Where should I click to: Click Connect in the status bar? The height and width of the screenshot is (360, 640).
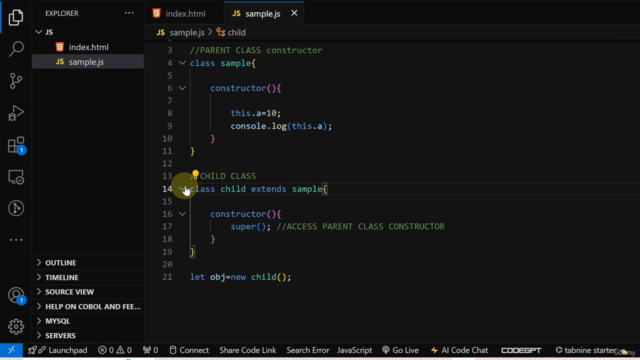(x=189, y=350)
